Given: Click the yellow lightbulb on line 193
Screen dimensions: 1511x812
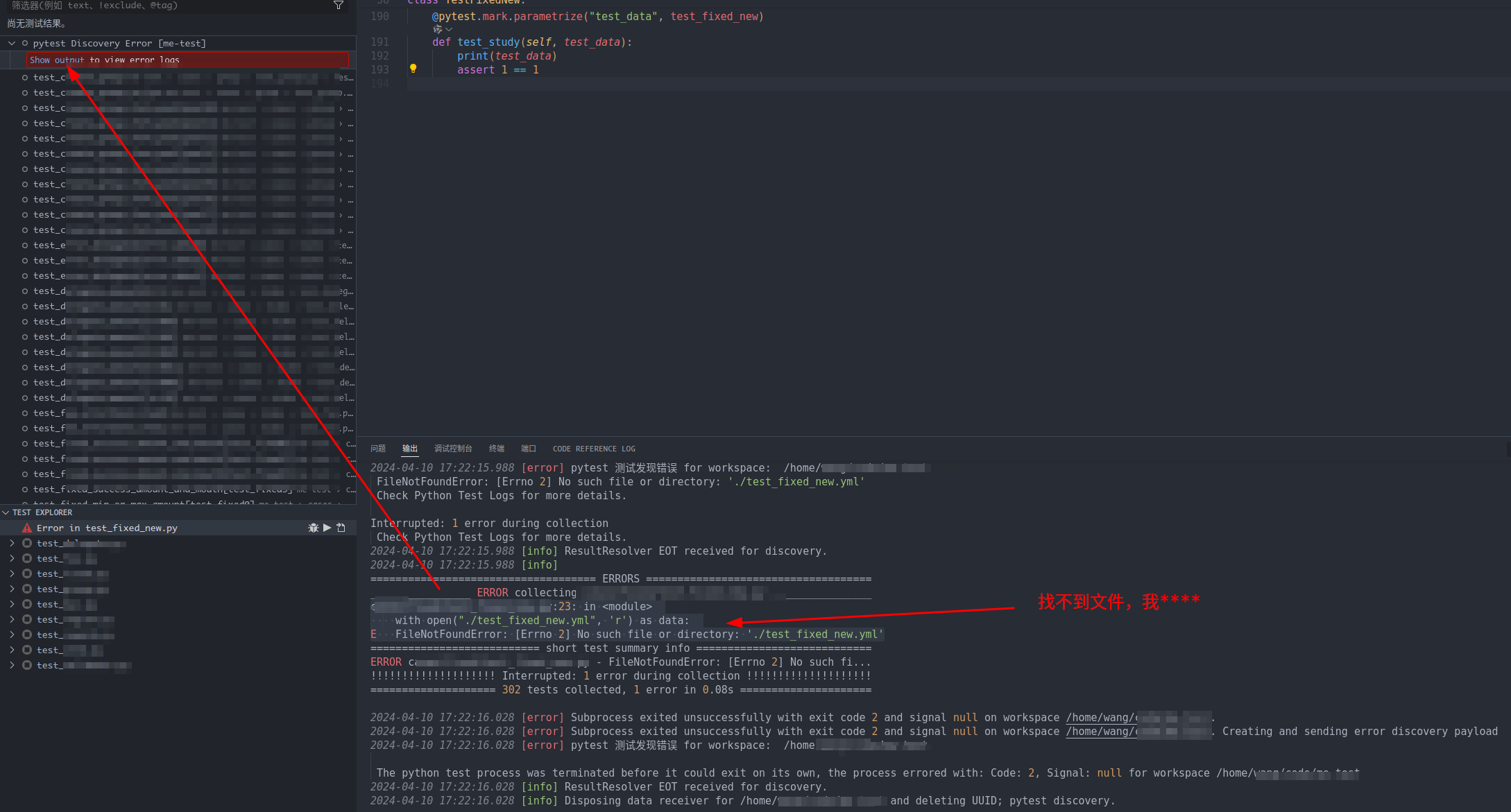Looking at the screenshot, I should tap(413, 69).
